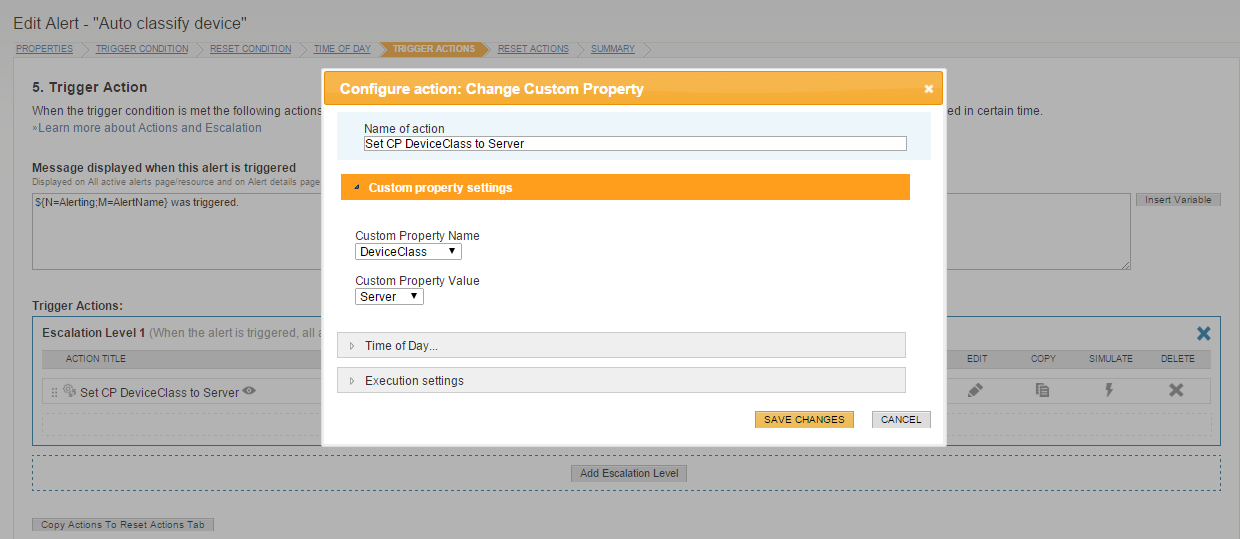Click the alert message text area

click(x=581, y=231)
